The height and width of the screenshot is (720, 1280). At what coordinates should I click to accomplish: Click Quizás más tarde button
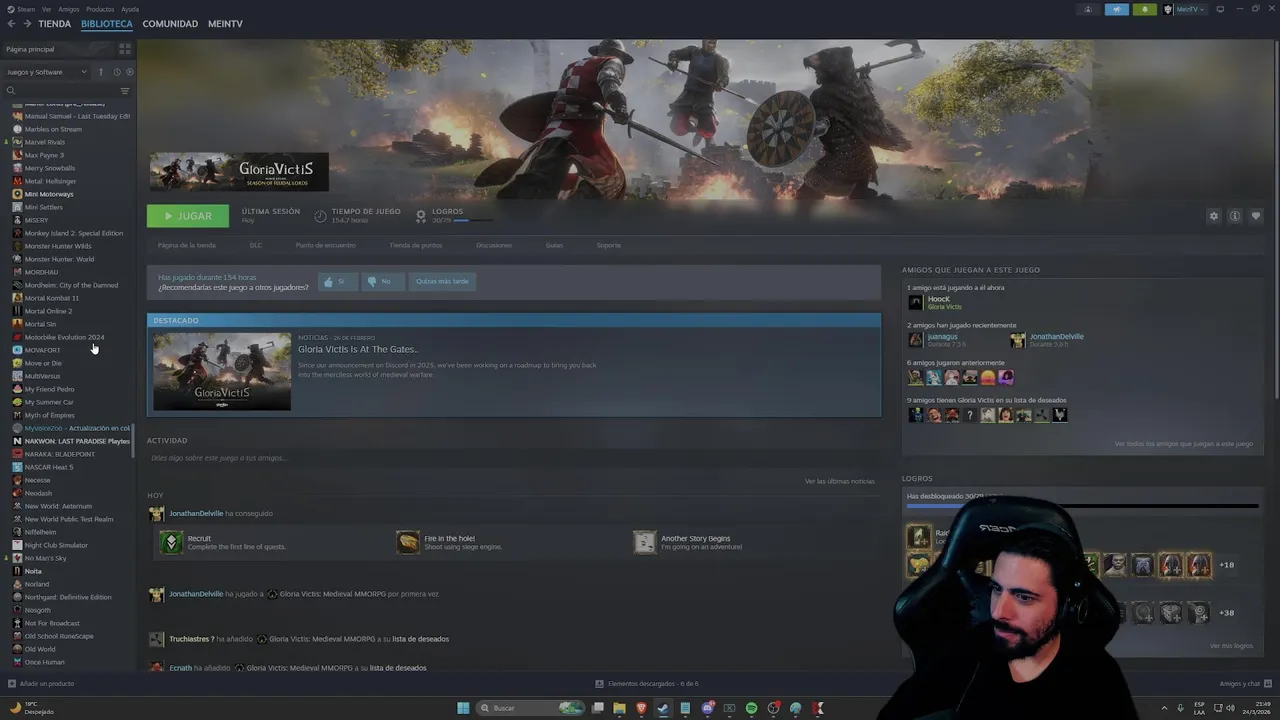pos(442,282)
